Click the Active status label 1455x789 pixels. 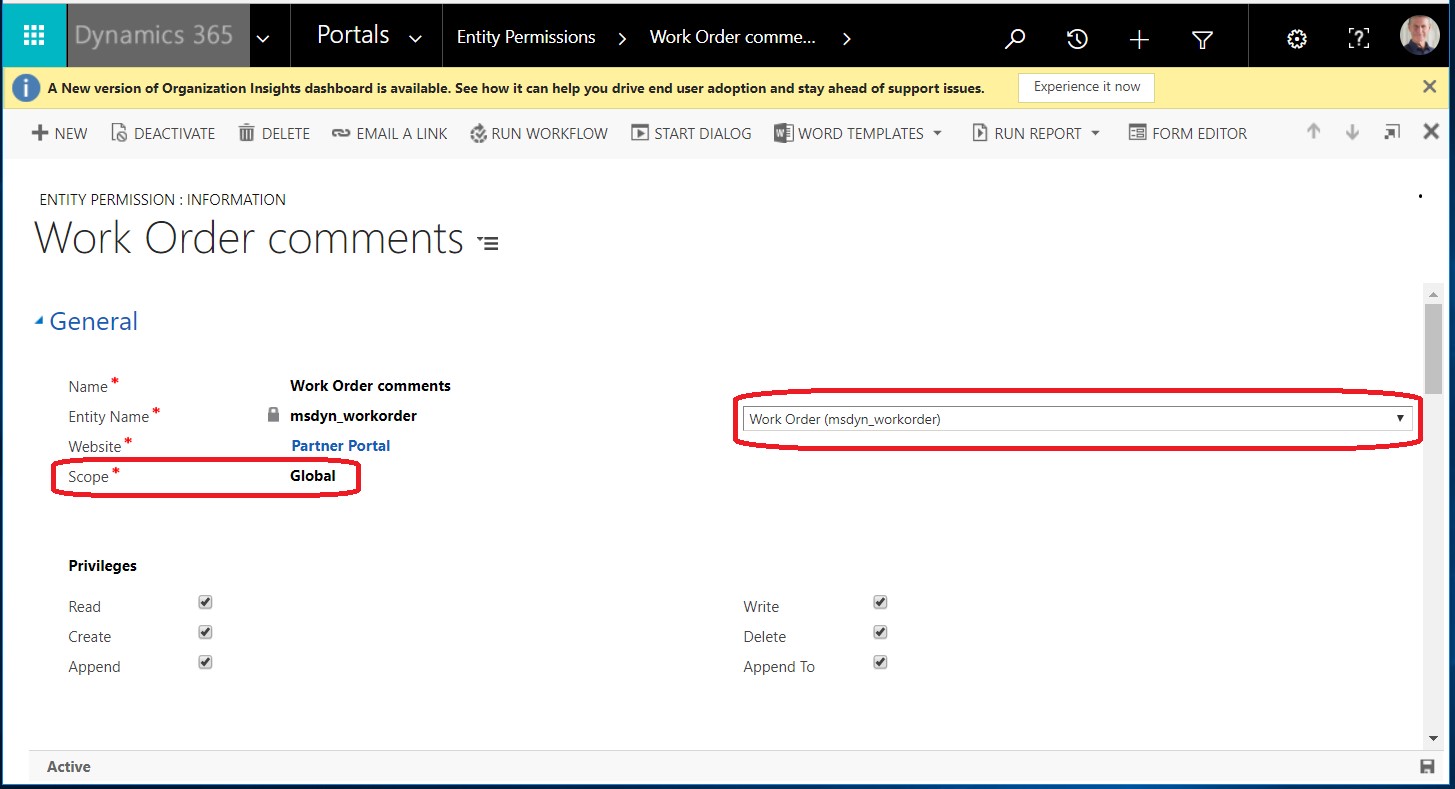click(x=69, y=767)
